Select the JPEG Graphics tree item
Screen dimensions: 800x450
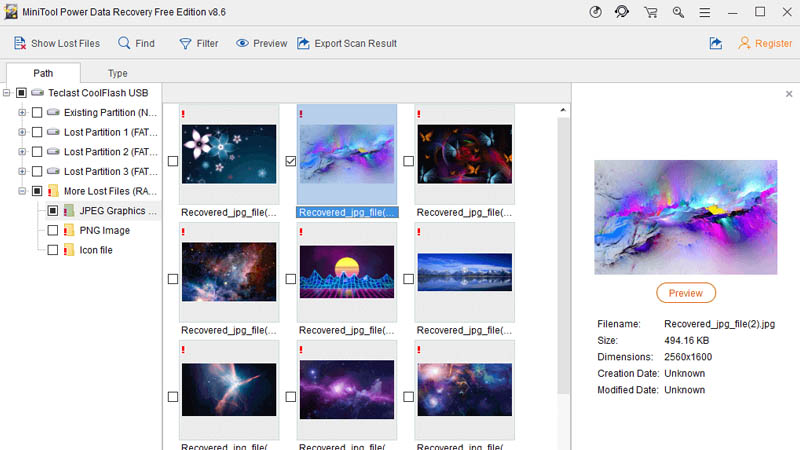pyautogui.click(x=118, y=211)
